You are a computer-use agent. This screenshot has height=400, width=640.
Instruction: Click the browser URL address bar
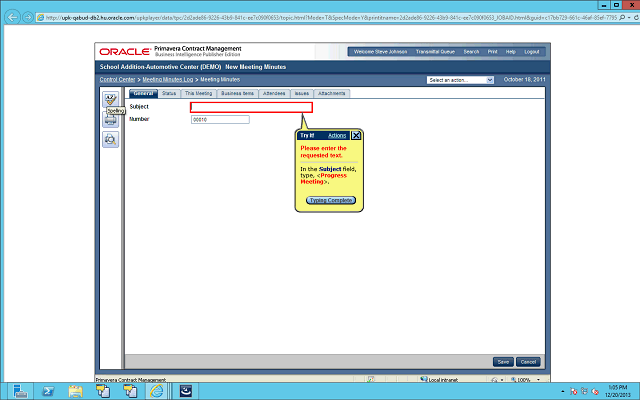click(327, 18)
